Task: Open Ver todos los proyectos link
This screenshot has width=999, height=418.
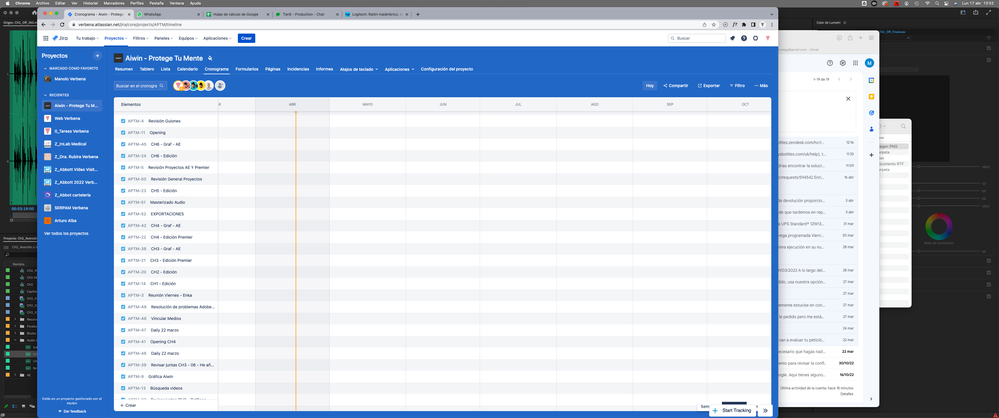Action: [66, 234]
